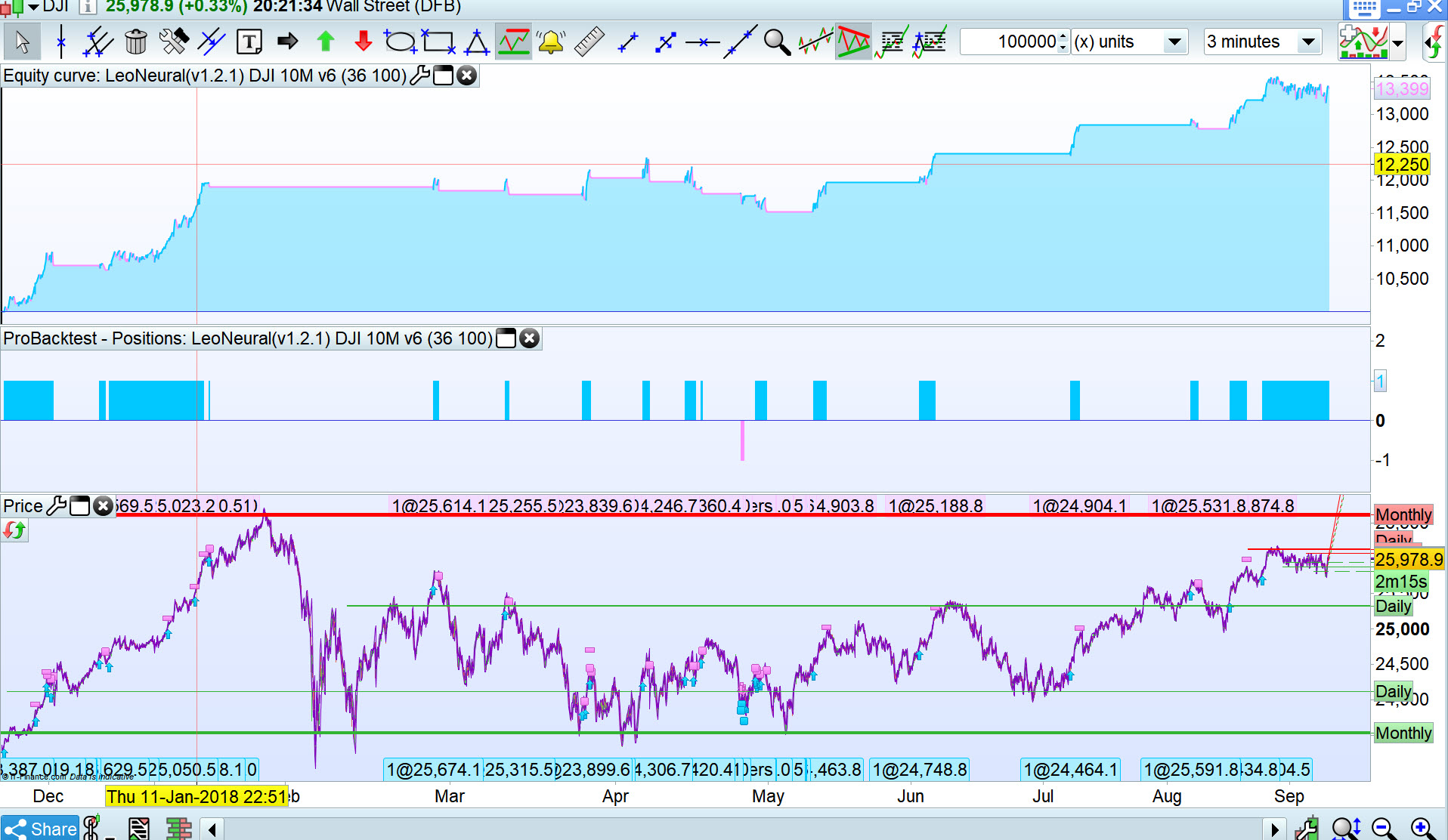Select the long diagonal trend line tool
Image resolution: width=1448 pixels, height=840 pixels.
[741, 42]
